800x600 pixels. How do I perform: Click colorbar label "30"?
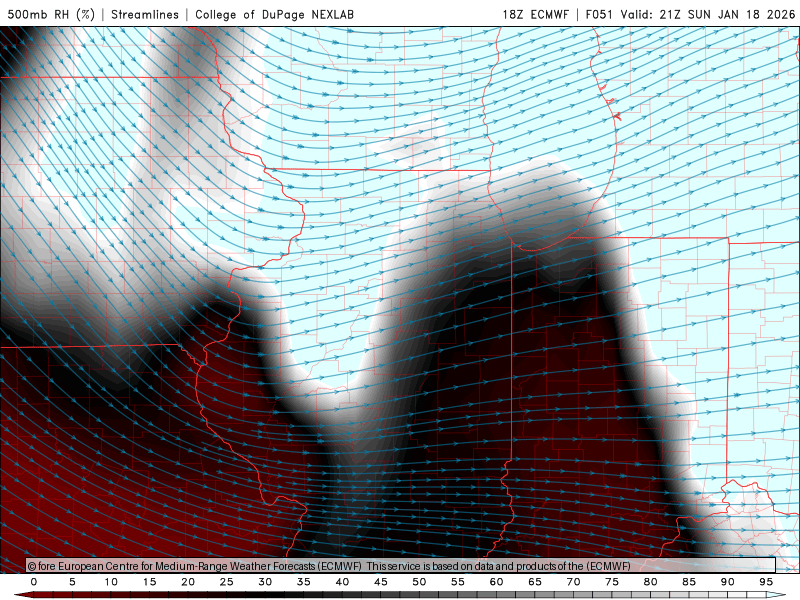click(265, 582)
